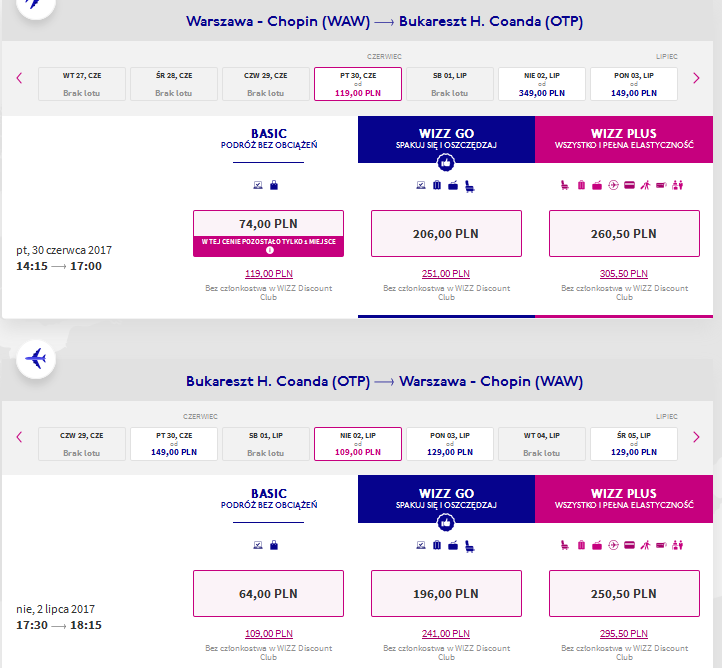Click airport check-in plane icon in outbound WIZZ PLUS

click(x=613, y=185)
